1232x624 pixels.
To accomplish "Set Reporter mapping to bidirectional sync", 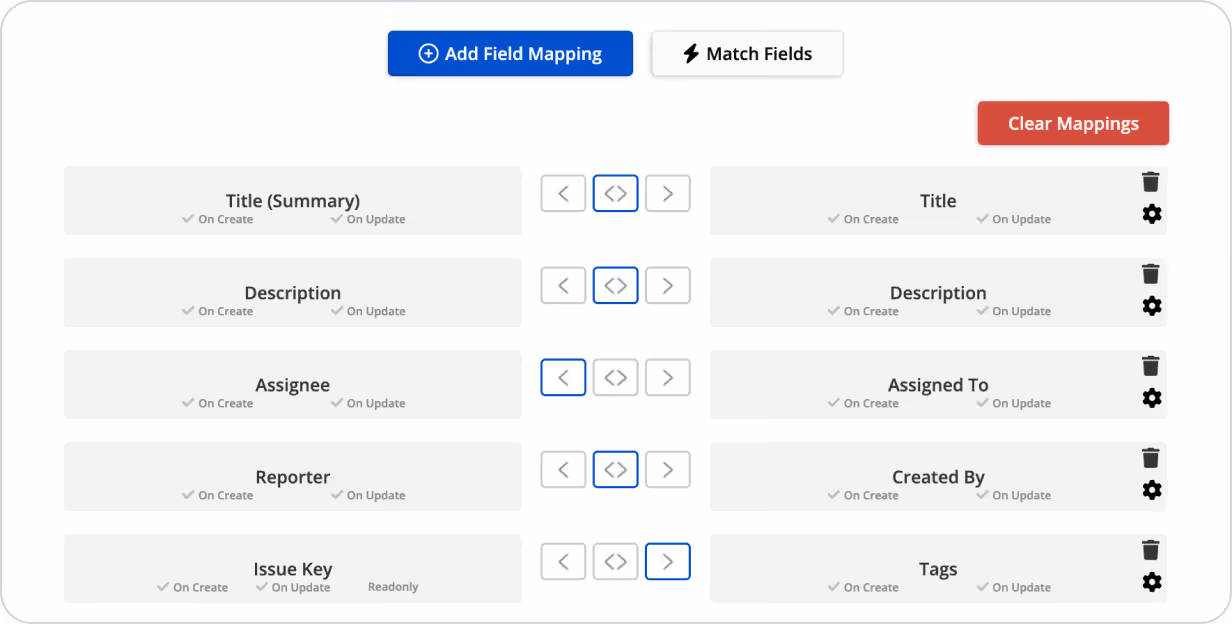I will point(615,469).
